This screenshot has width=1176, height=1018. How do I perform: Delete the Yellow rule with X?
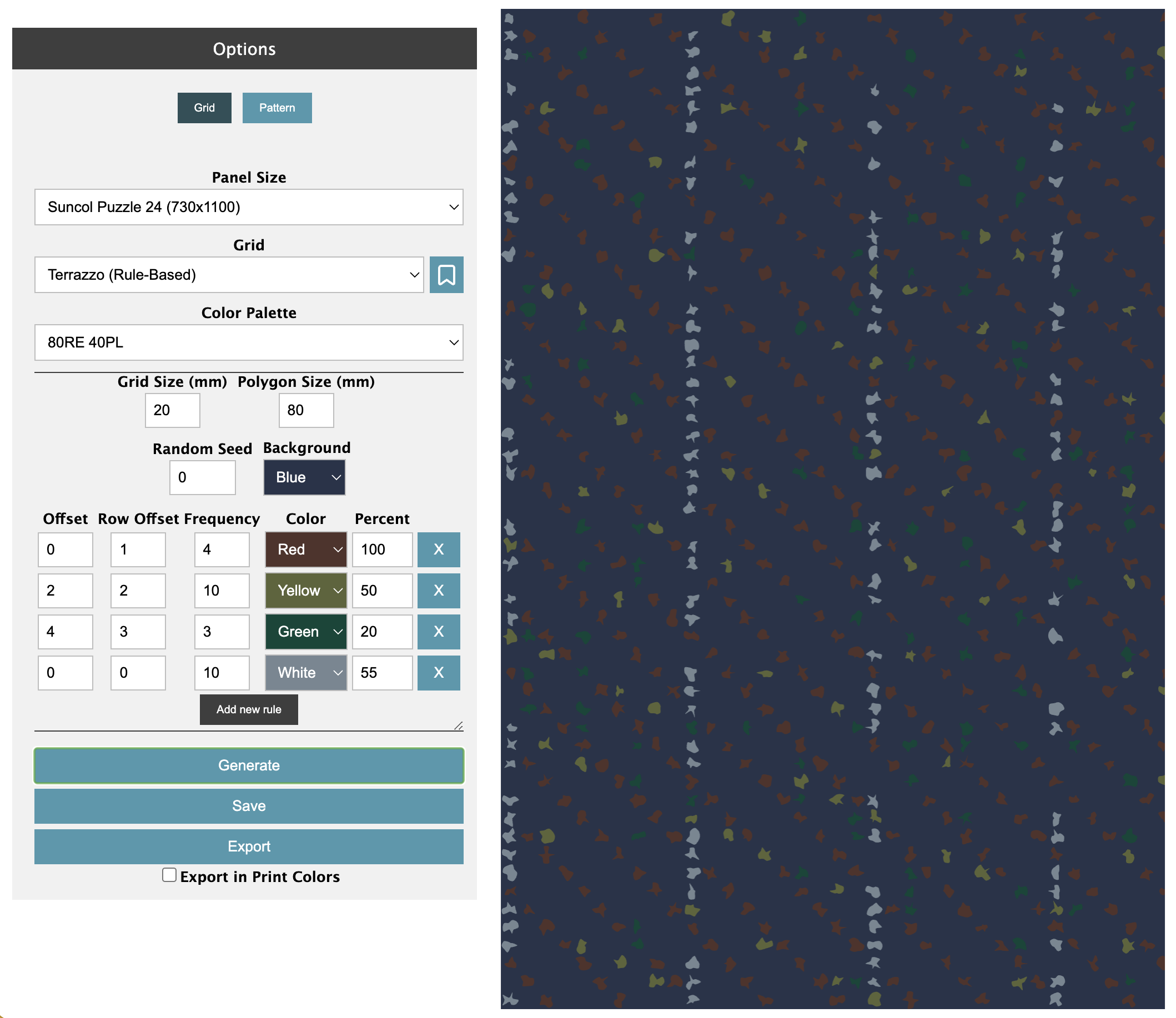tap(439, 590)
